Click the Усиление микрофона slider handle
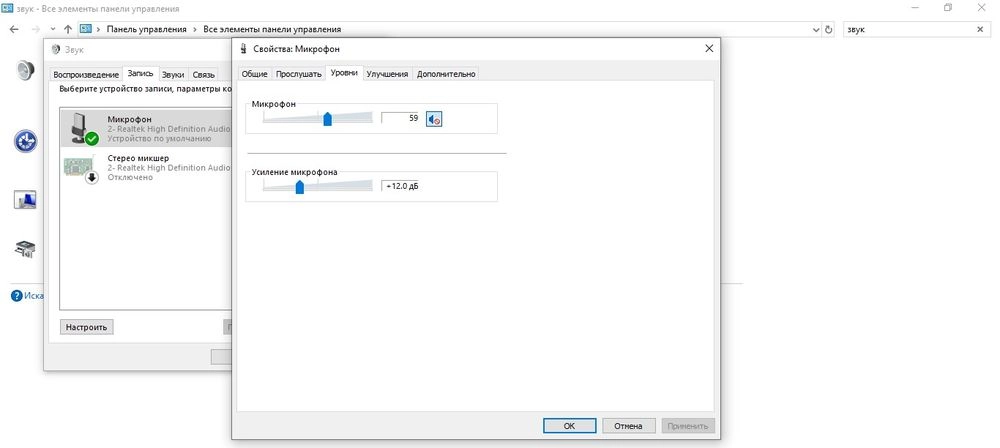The height and width of the screenshot is (448, 1000). click(299, 185)
